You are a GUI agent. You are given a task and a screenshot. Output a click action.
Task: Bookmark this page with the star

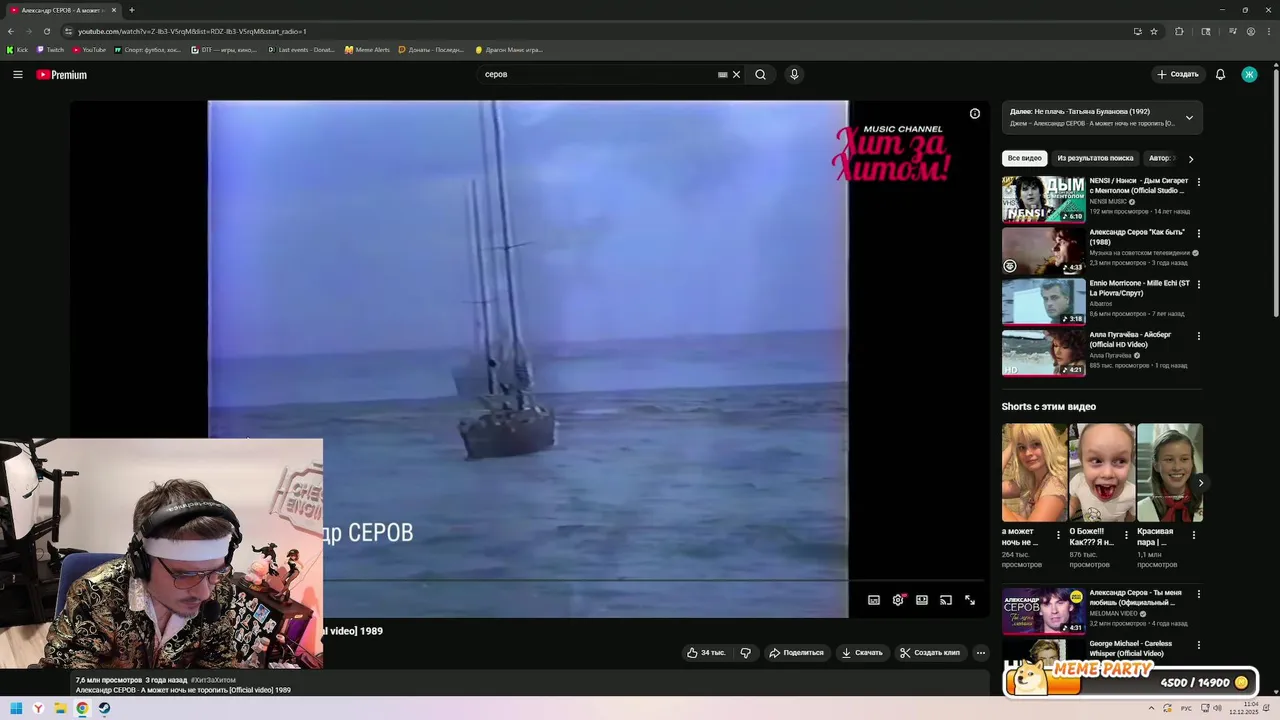point(1154,31)
